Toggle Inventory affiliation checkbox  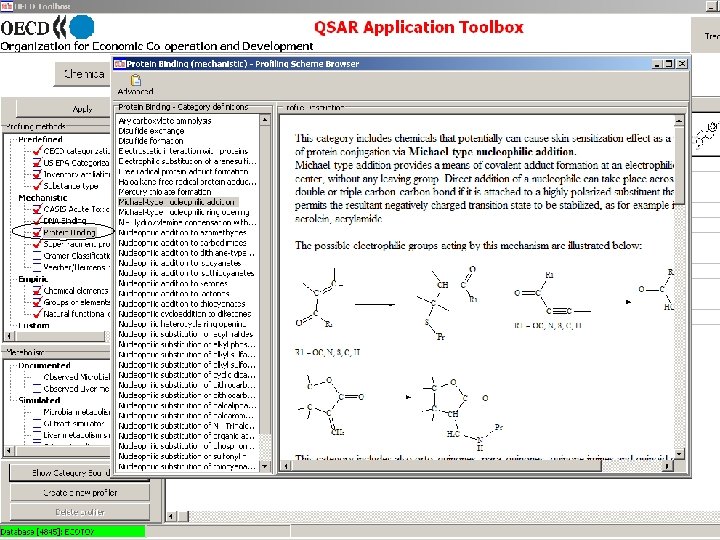(37, 174)
